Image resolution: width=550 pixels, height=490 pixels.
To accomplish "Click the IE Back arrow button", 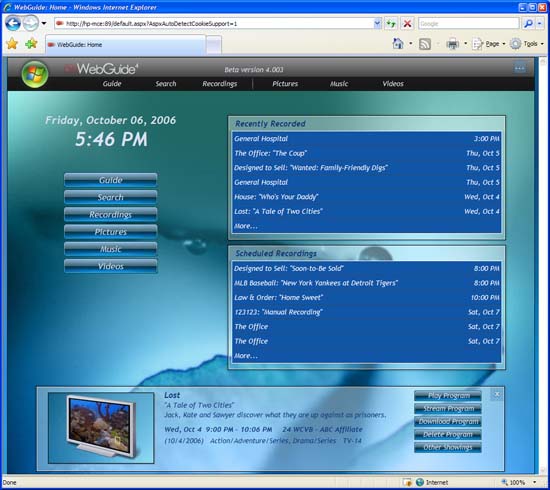I will [13, 24].
